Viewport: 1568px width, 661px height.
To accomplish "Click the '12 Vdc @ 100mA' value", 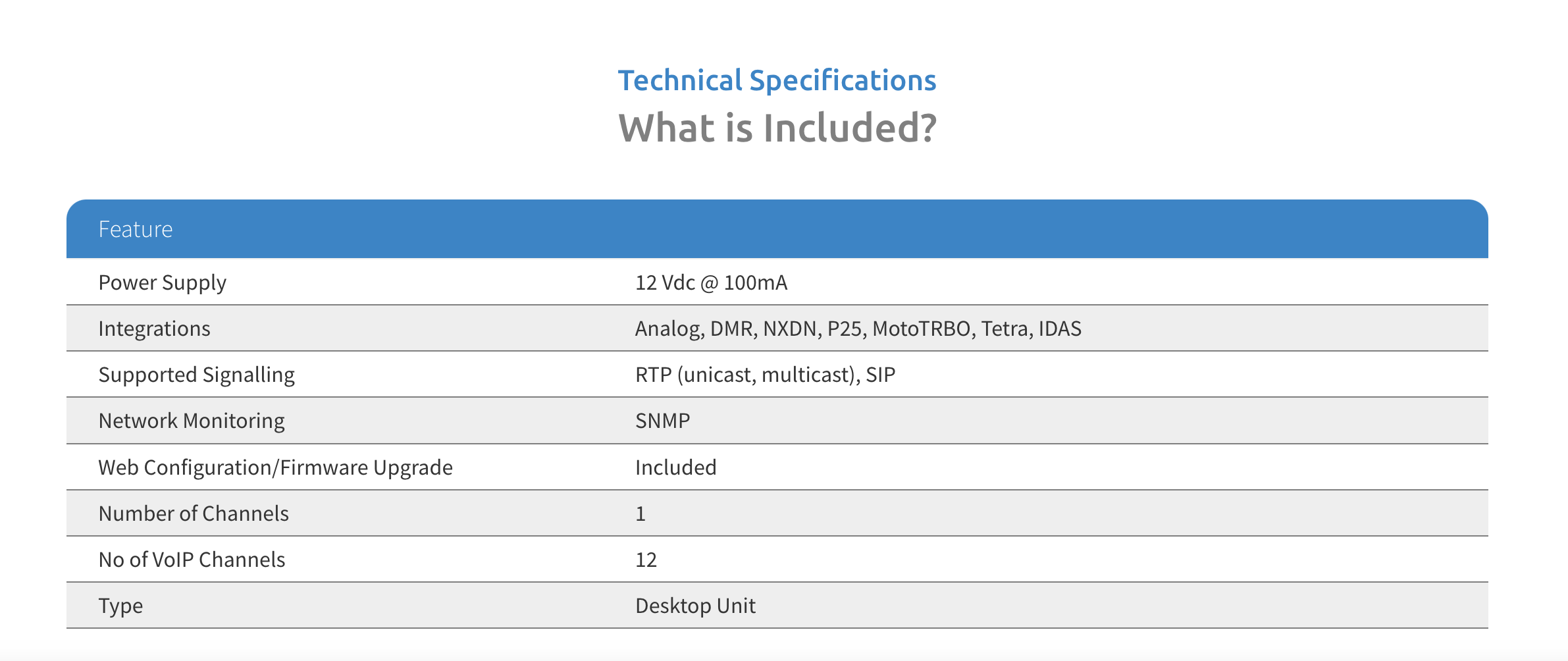I will (711, 282).
